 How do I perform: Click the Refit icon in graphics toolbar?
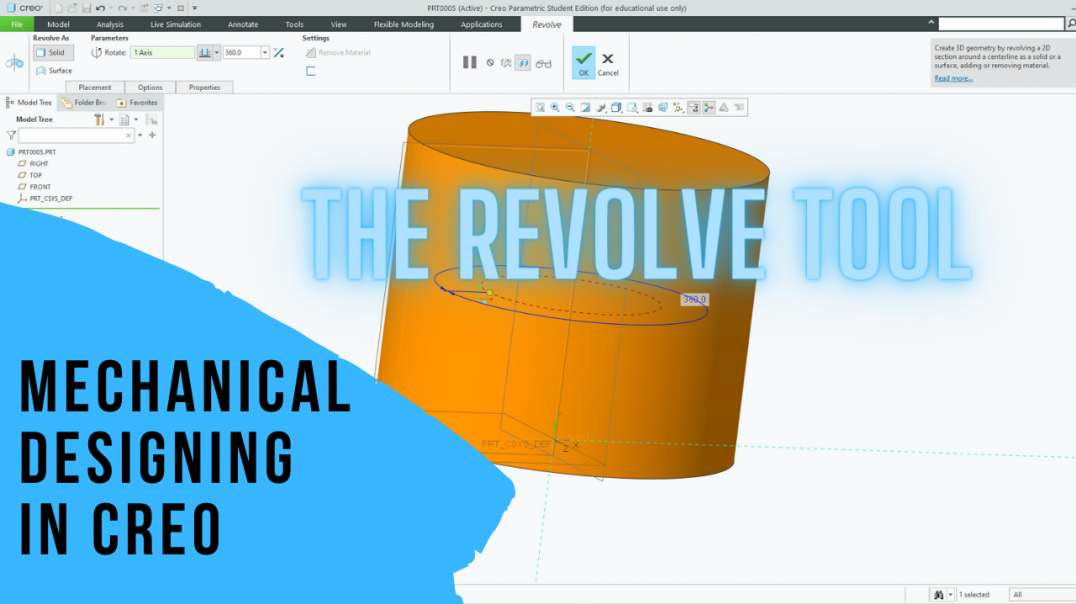point(540,108)
